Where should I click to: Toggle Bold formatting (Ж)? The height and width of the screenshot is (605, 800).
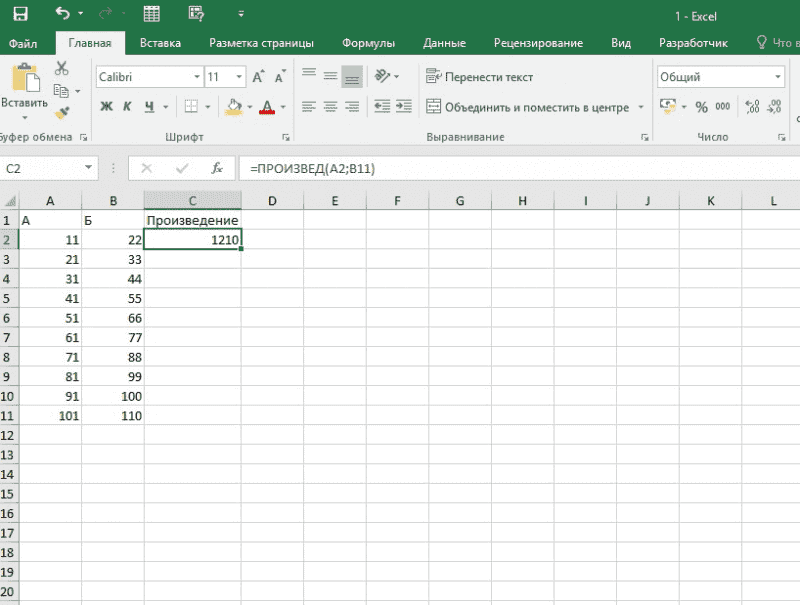pyautogui.click(x=107, y=107)
